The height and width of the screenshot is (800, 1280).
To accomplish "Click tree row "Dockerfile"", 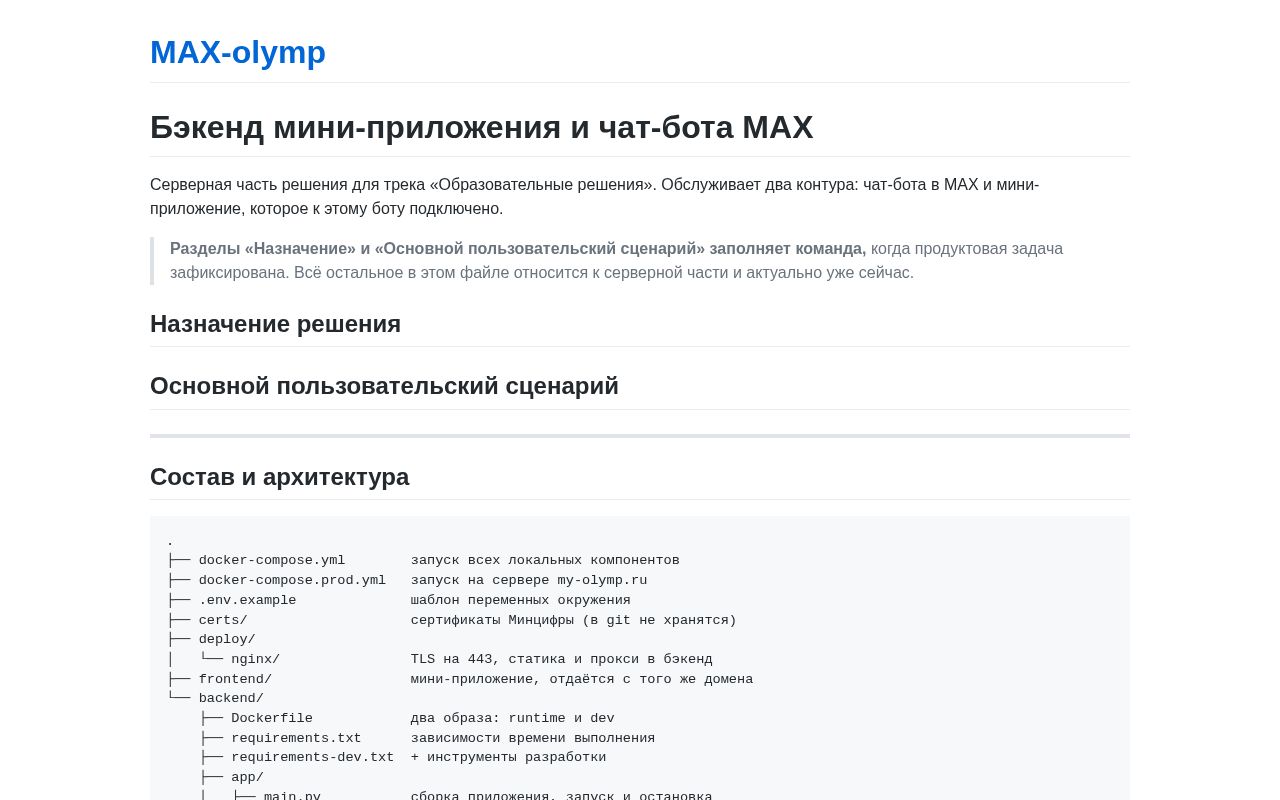I will pyautogui.click(x=272, y=718).
